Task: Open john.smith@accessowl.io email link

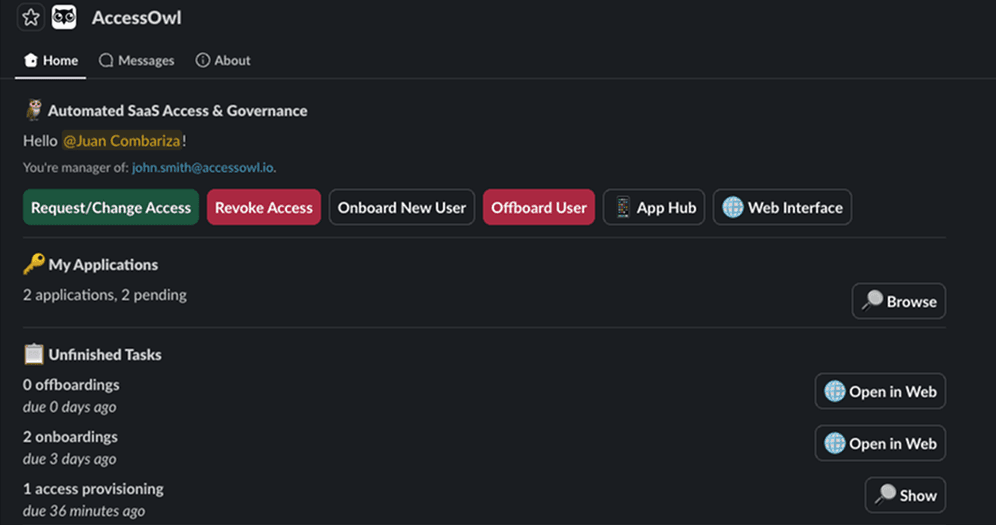Action: [203, 168]
